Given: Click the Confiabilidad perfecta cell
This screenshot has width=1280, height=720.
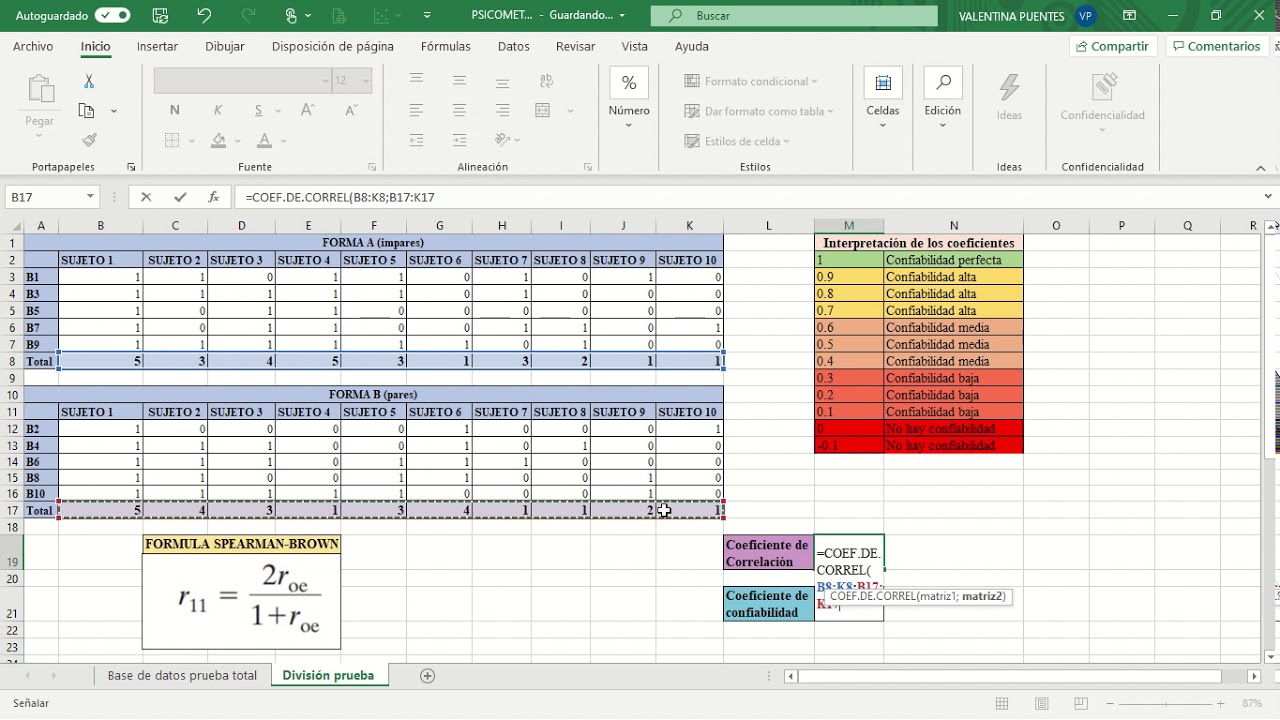Looking at the screenshot, I should (x=953, y=260).
